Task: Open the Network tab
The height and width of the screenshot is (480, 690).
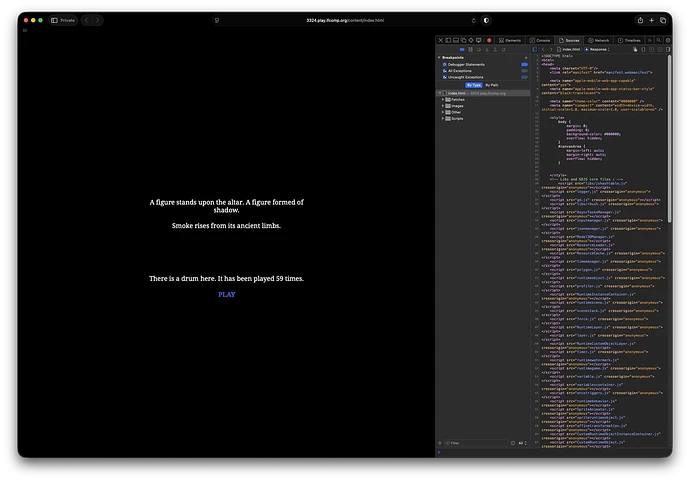Action: pyautogui.click(x=598, y=40)
